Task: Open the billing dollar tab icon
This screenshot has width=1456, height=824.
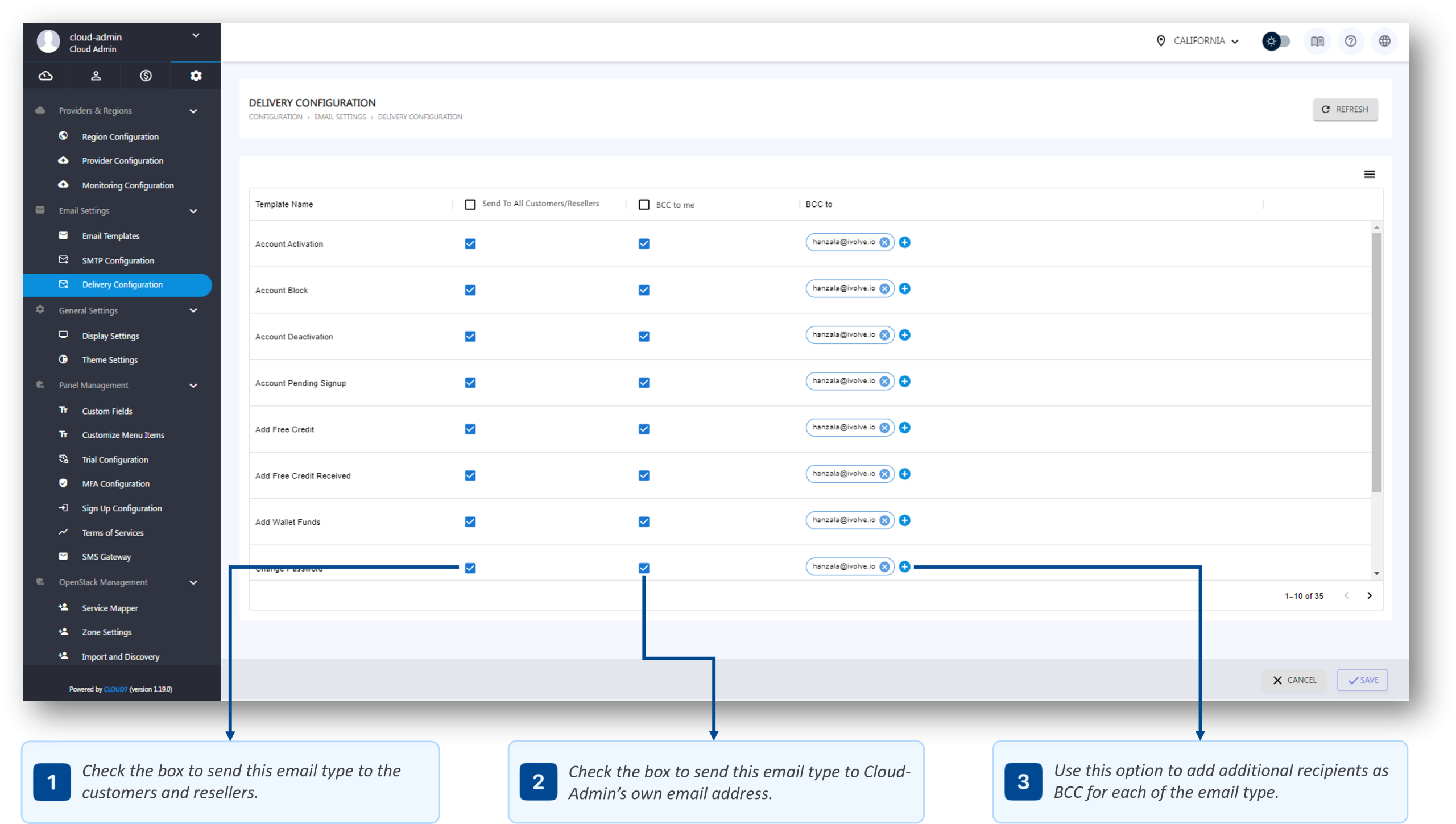Action: click(146, 76)
